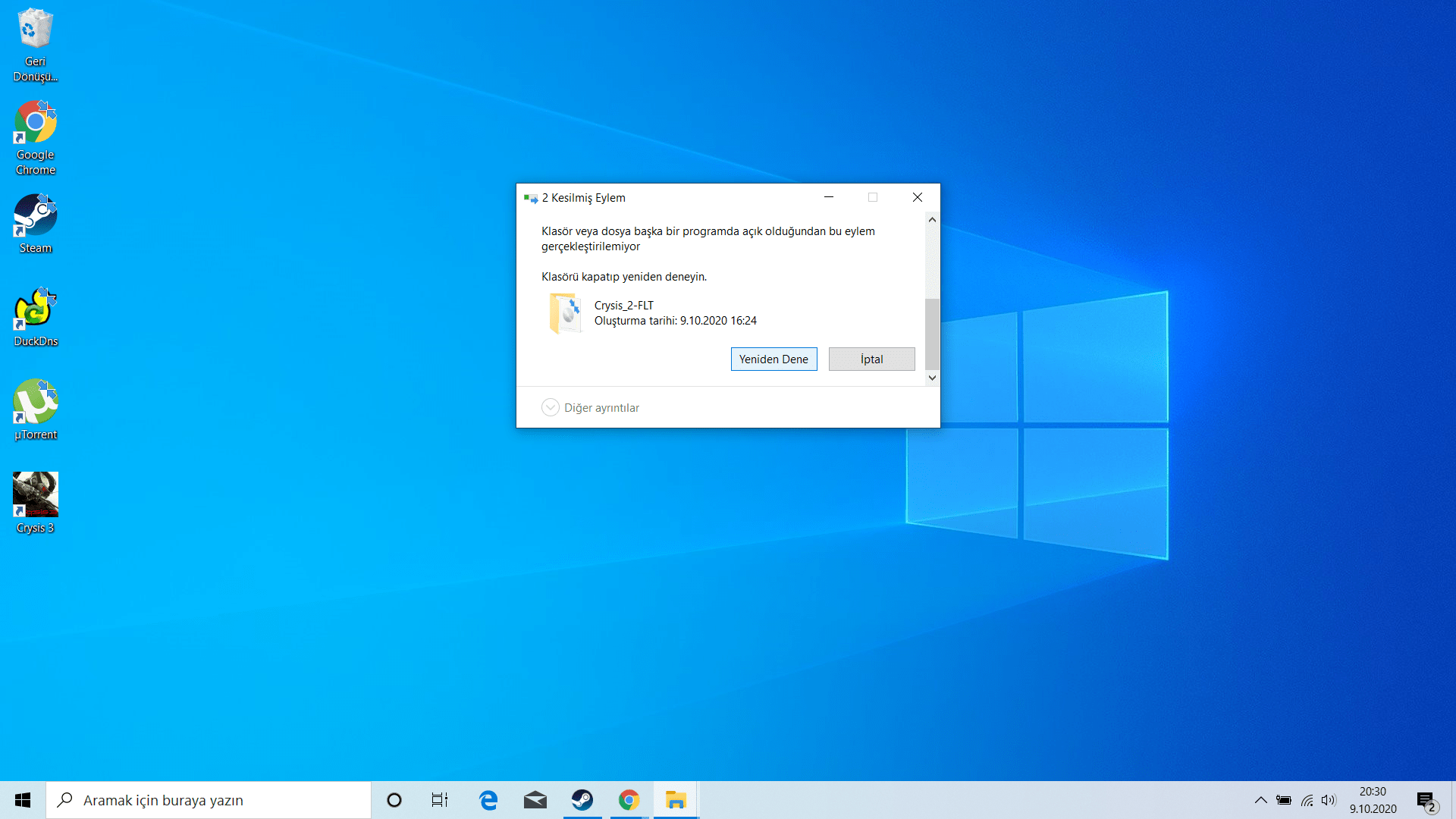
Task: Click the dialog scrollbar up arrow
Action: coord(932,220)
